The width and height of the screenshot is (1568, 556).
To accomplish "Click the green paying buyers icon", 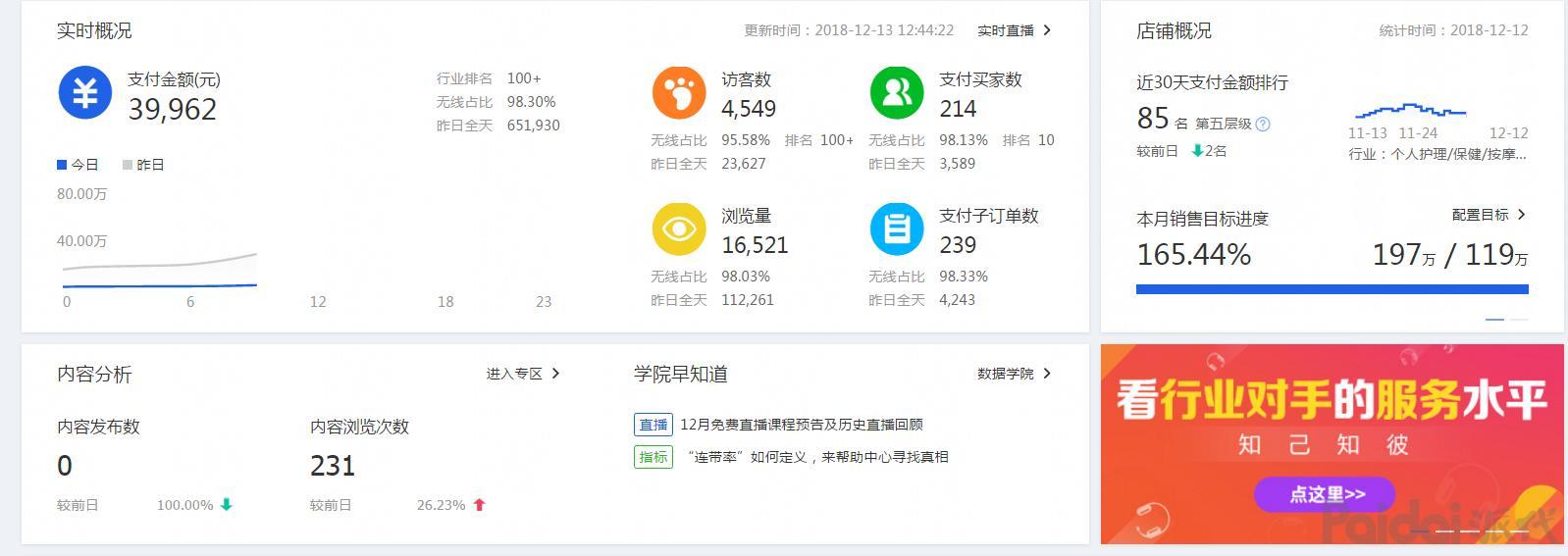I will [x=897, y=93].
